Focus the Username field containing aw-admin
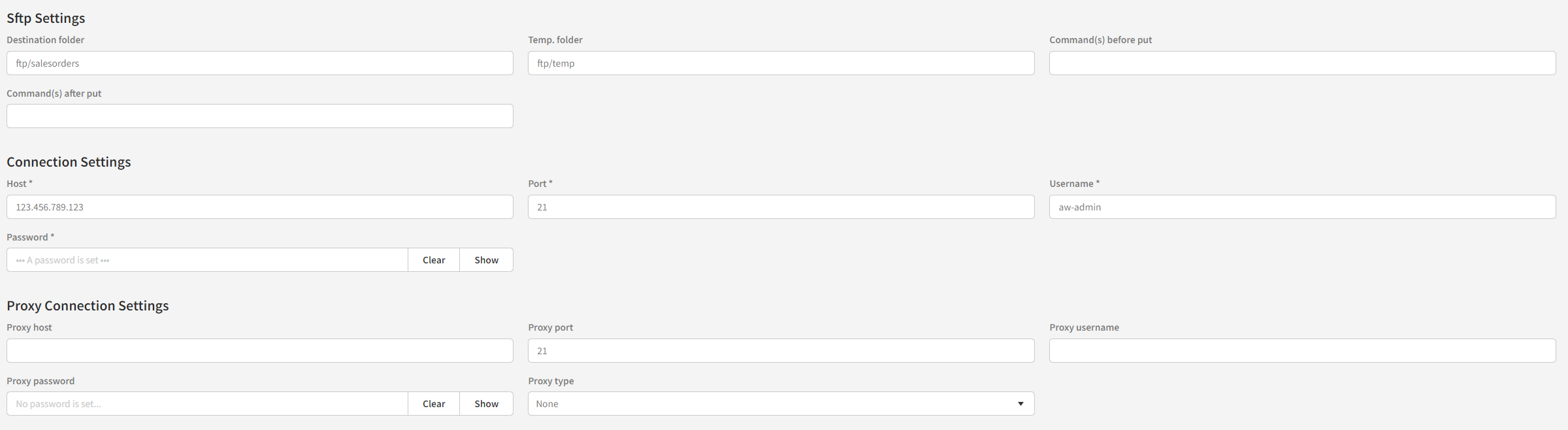 click(1302, 207)
